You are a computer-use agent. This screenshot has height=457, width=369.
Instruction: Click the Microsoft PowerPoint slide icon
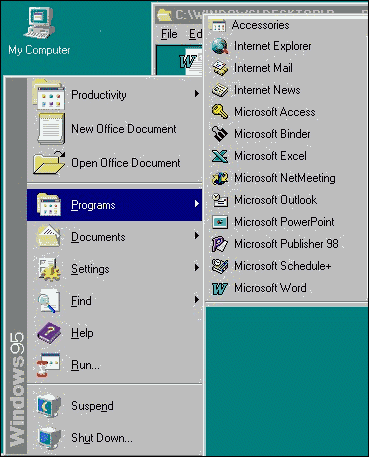click(x=220, y=222)
